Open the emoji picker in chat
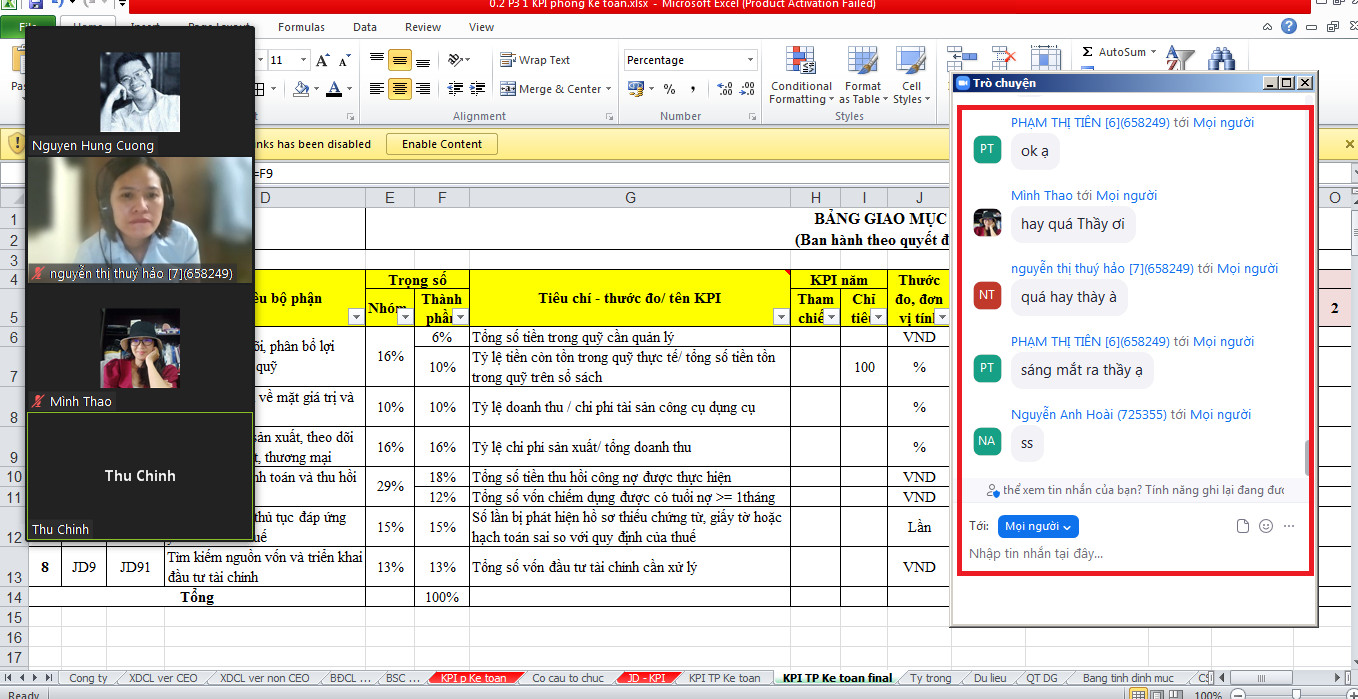 click(x=1266, y=526)
